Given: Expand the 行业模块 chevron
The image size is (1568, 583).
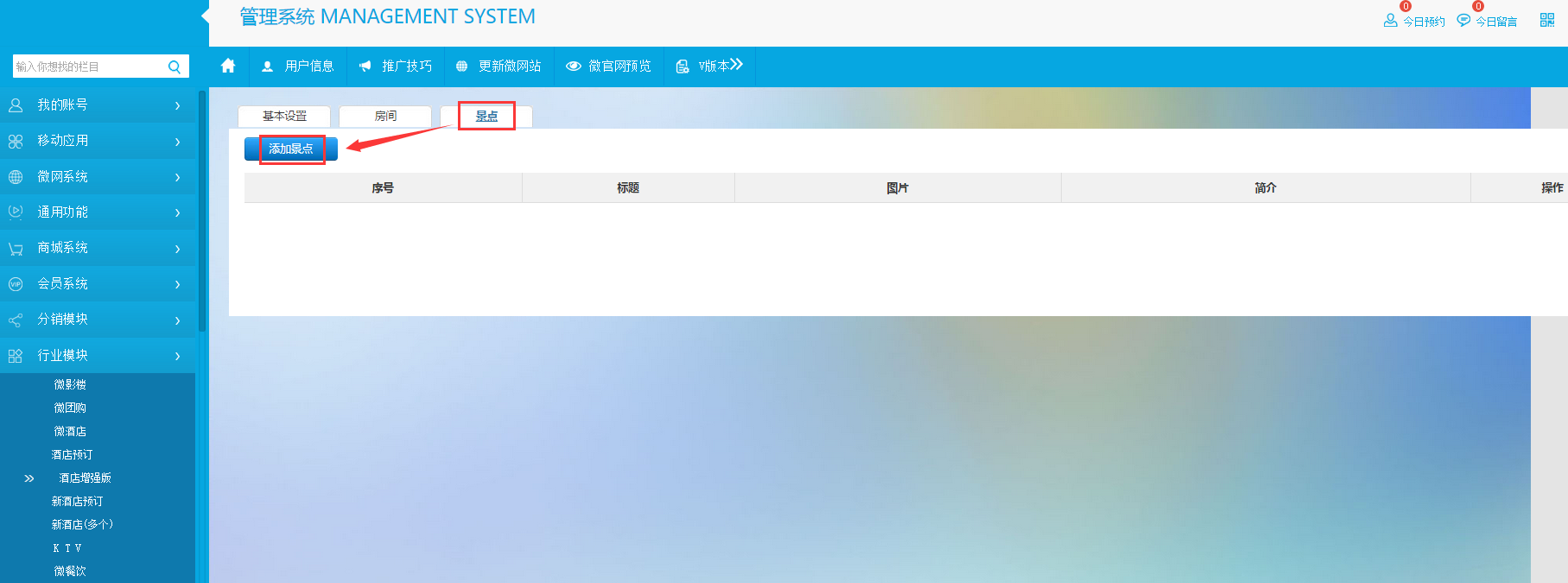Looking at the screenshot, I should 178,356.
